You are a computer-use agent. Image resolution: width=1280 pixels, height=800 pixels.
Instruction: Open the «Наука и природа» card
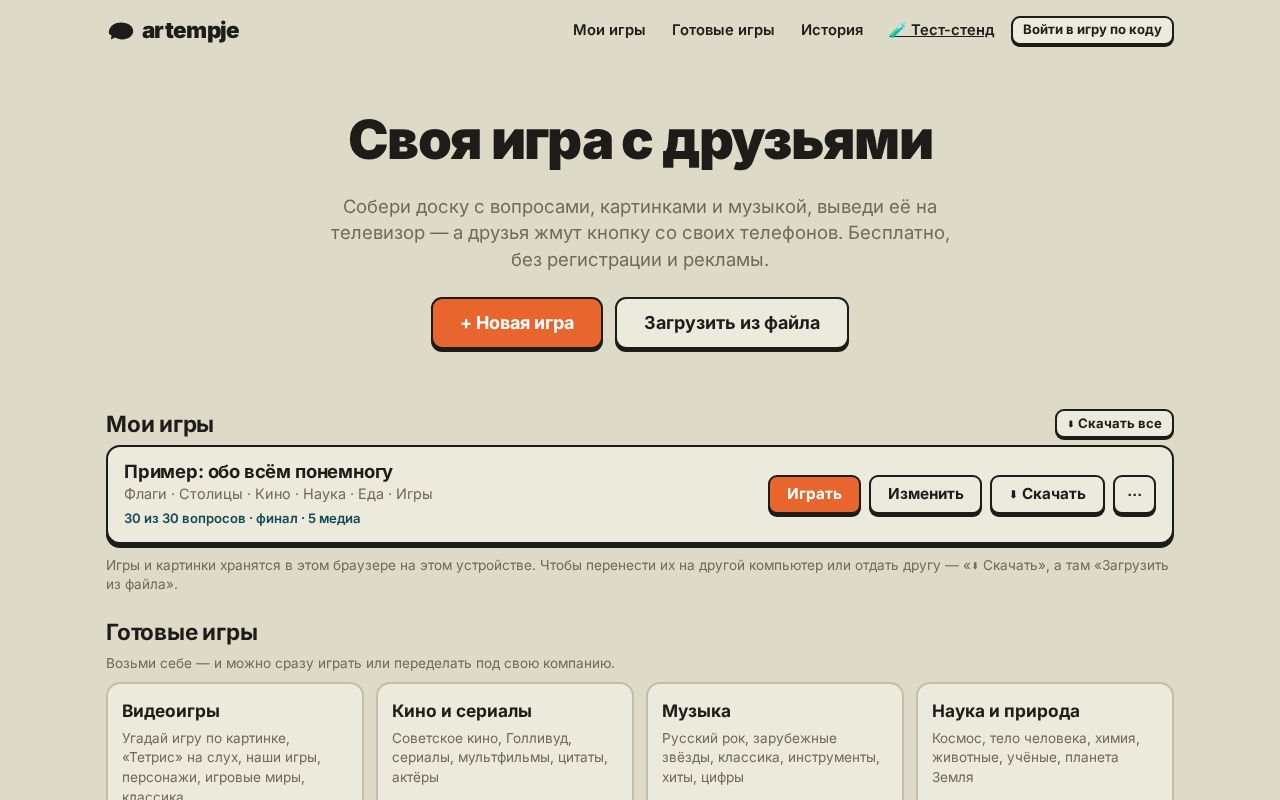tap(1045, 741)
